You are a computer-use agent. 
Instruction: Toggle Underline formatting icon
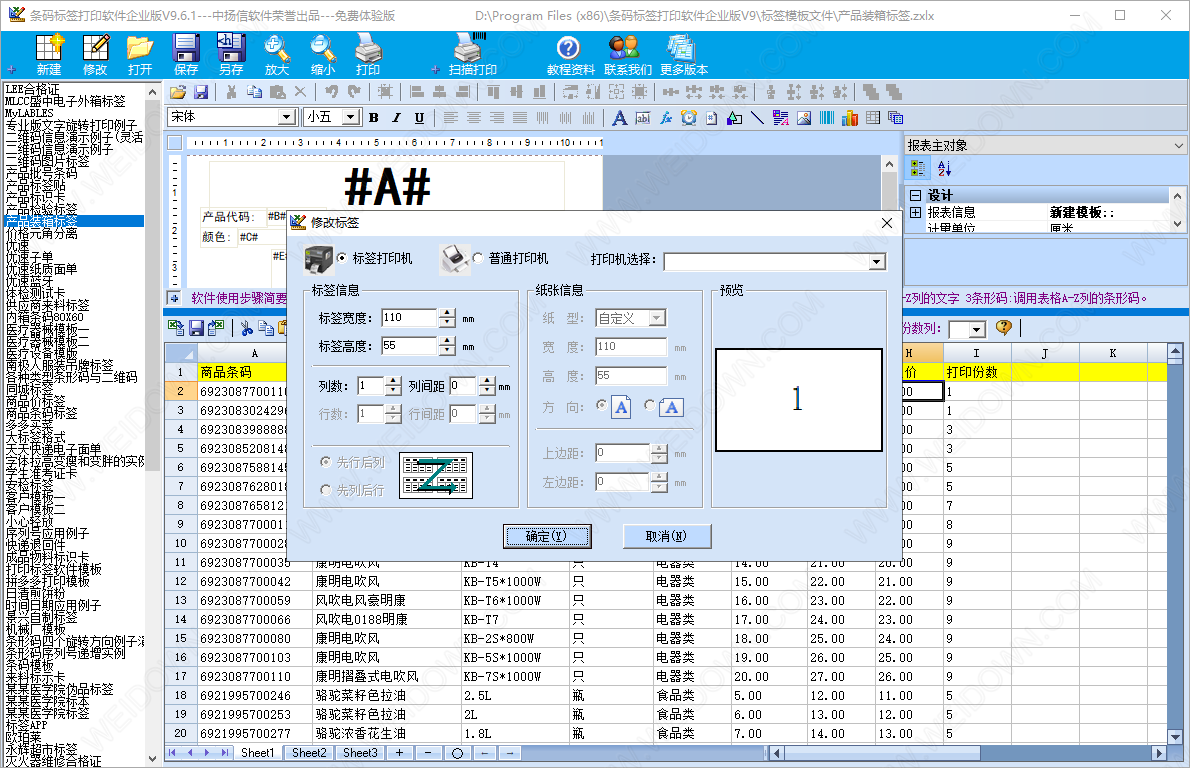pos(419,118)
